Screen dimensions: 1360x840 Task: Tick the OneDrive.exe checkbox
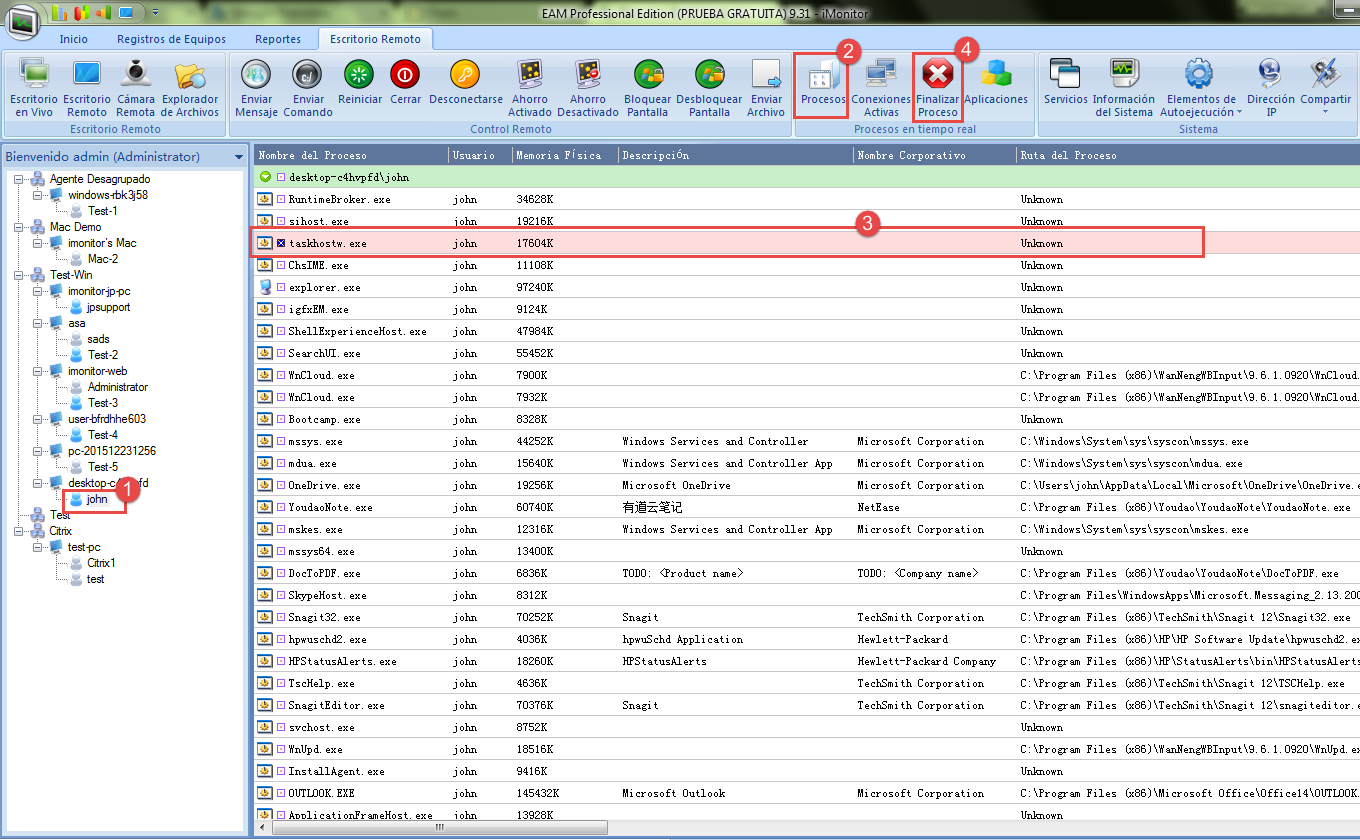pyautogui.click(x=282, y=485)
